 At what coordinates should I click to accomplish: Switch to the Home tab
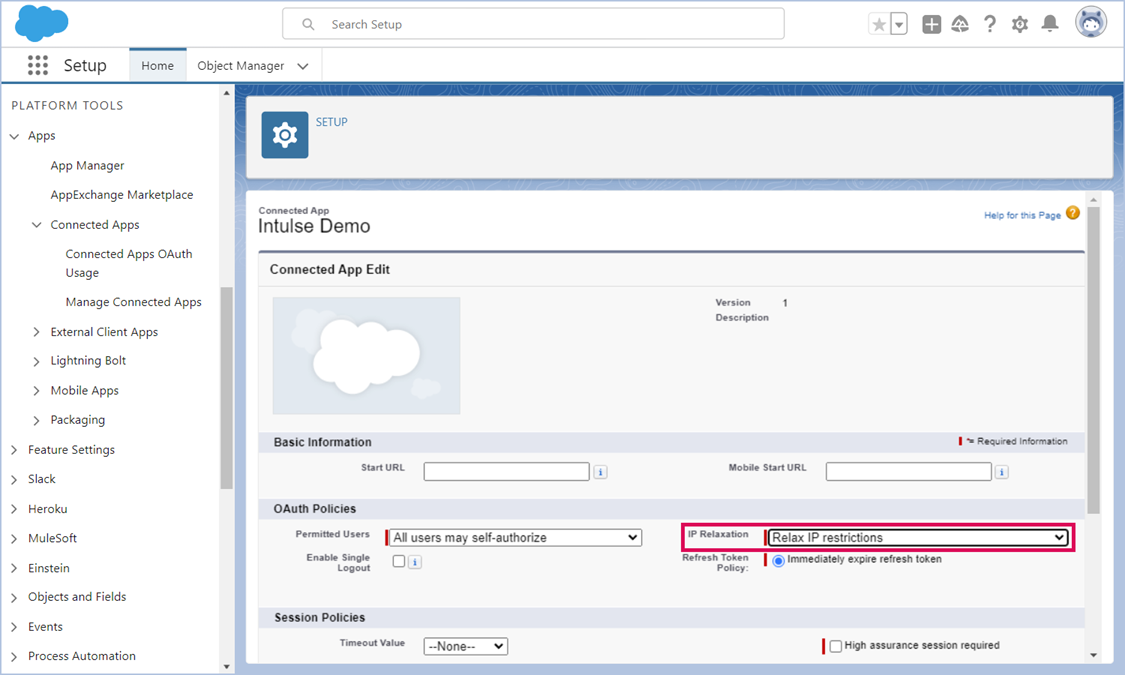coord(158,65)
